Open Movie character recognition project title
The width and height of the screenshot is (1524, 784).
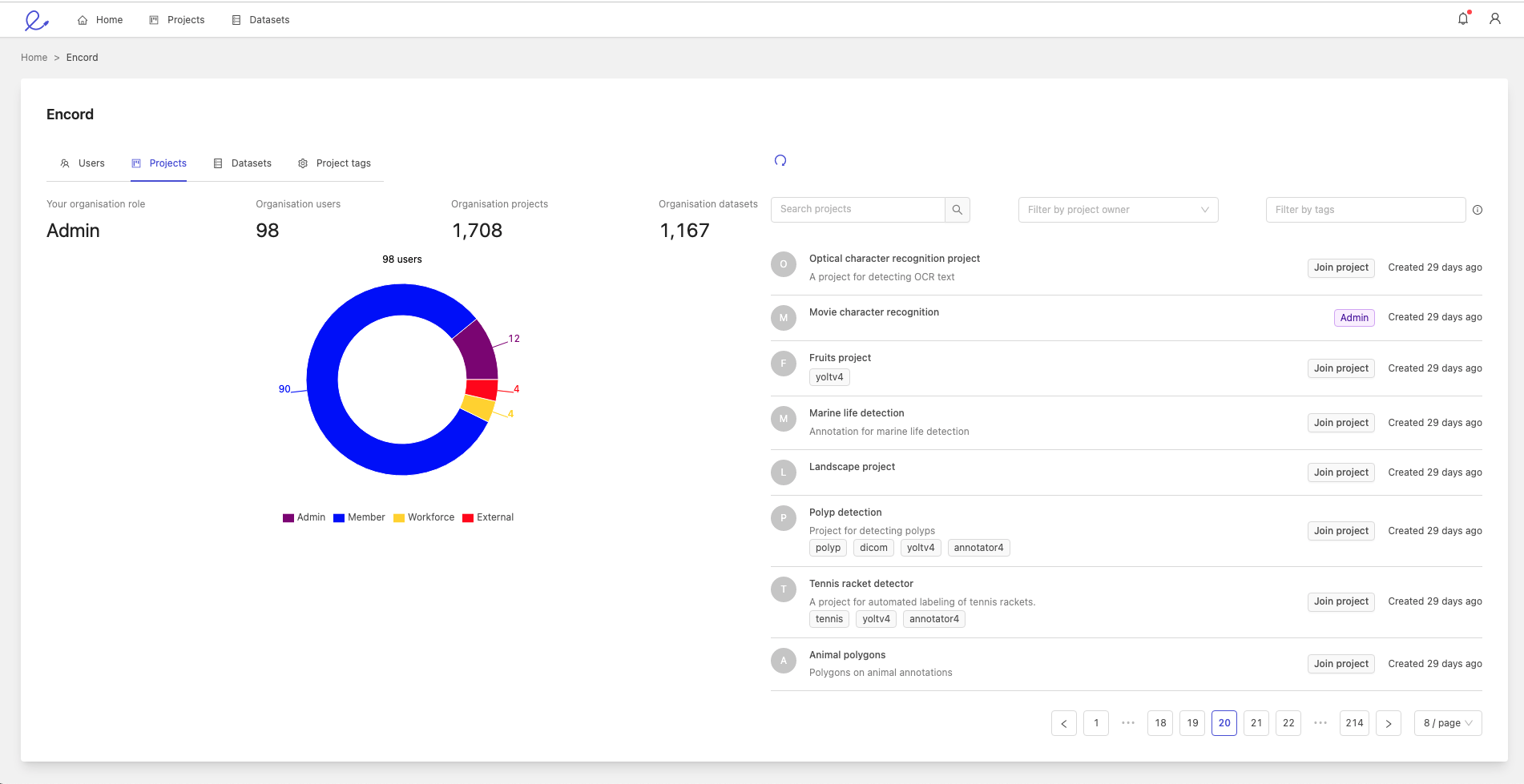(874, 312)
